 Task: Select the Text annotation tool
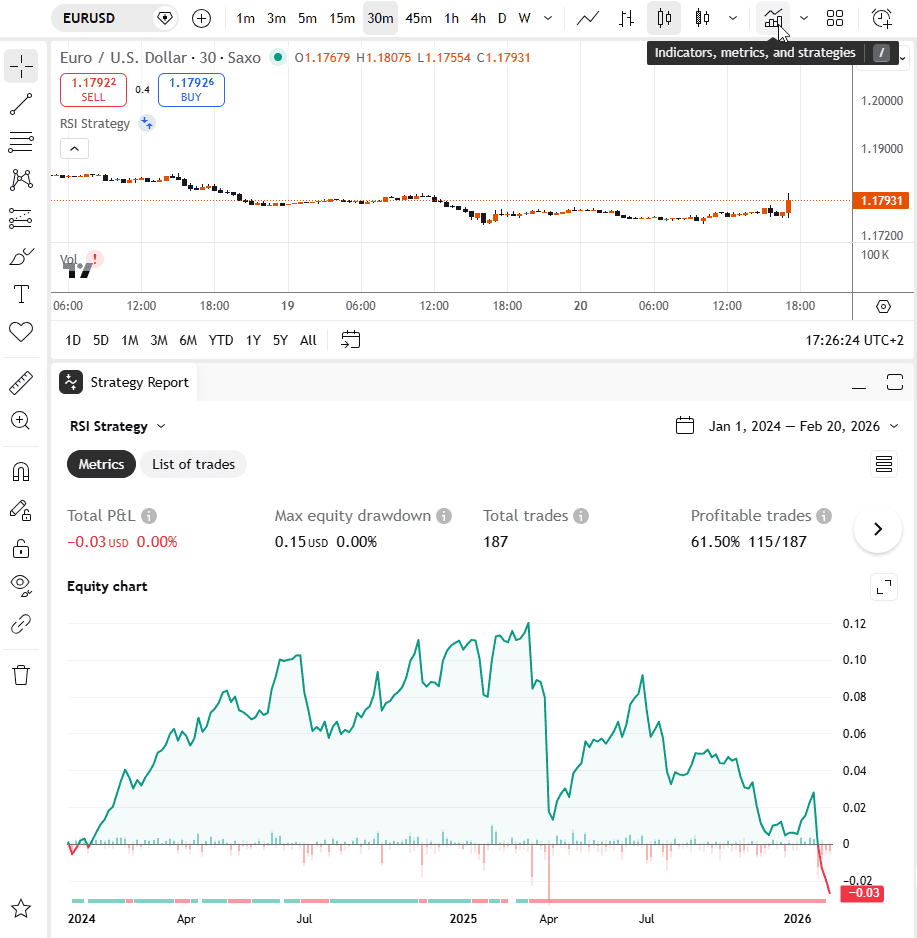[x=21, y=294]
